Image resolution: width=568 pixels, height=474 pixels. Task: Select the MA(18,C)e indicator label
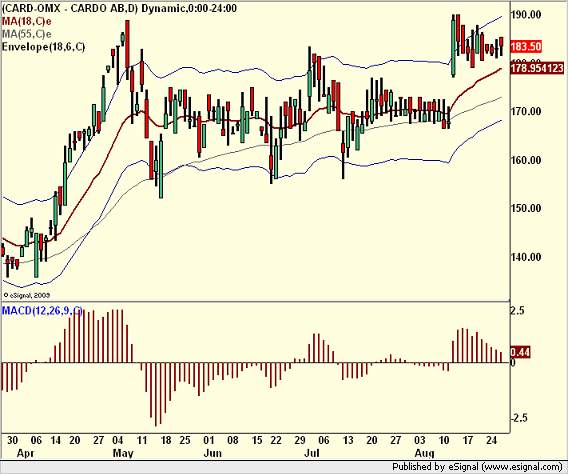[26, 21]
